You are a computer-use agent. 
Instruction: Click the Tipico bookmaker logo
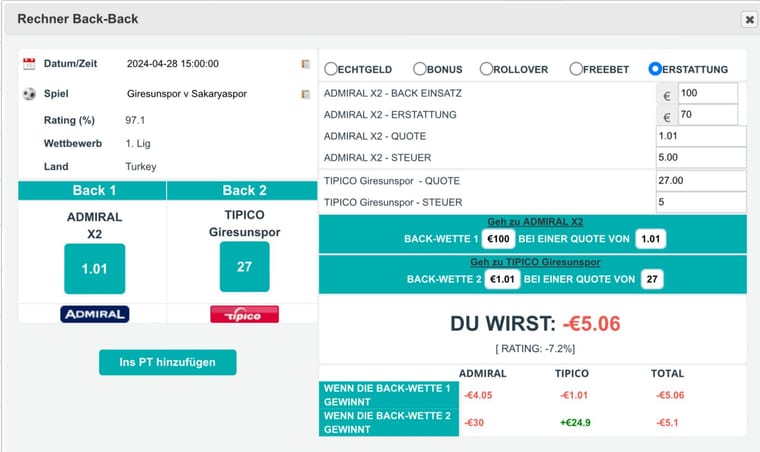(x=244, y=314)
